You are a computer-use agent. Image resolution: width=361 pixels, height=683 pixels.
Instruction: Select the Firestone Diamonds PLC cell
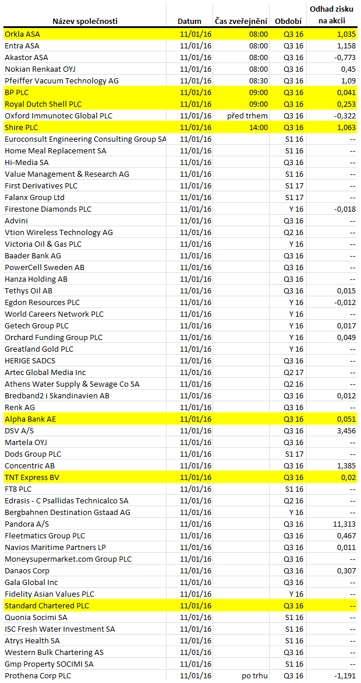(x=85, y=209)
